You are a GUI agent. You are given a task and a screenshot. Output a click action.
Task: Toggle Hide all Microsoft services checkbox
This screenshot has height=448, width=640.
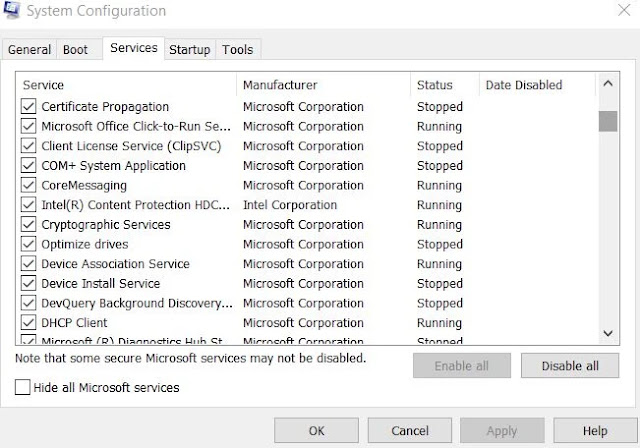pyautogui.click(x=23, y=387)
